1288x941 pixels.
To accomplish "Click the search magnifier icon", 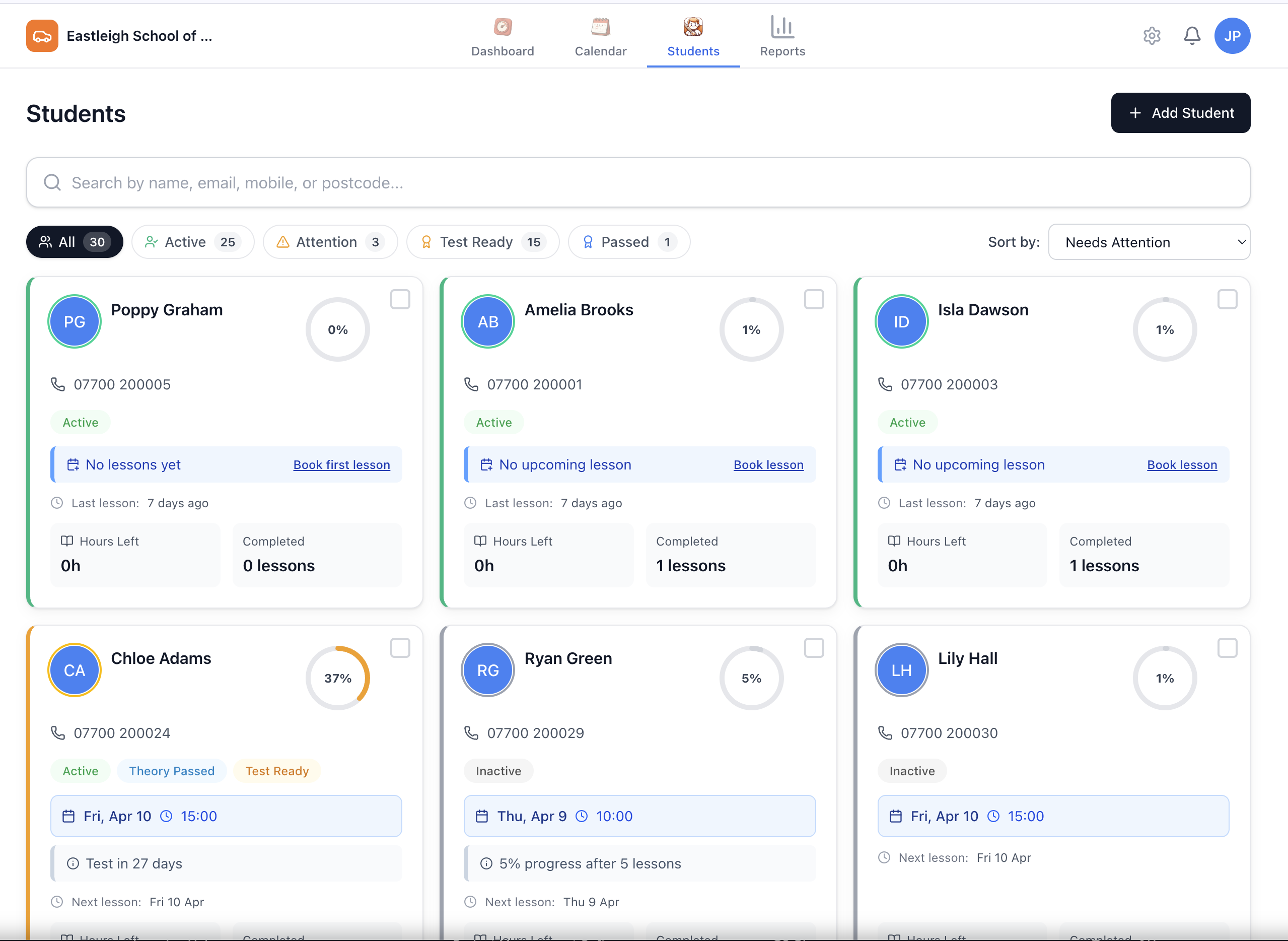I will pos(52,183).
